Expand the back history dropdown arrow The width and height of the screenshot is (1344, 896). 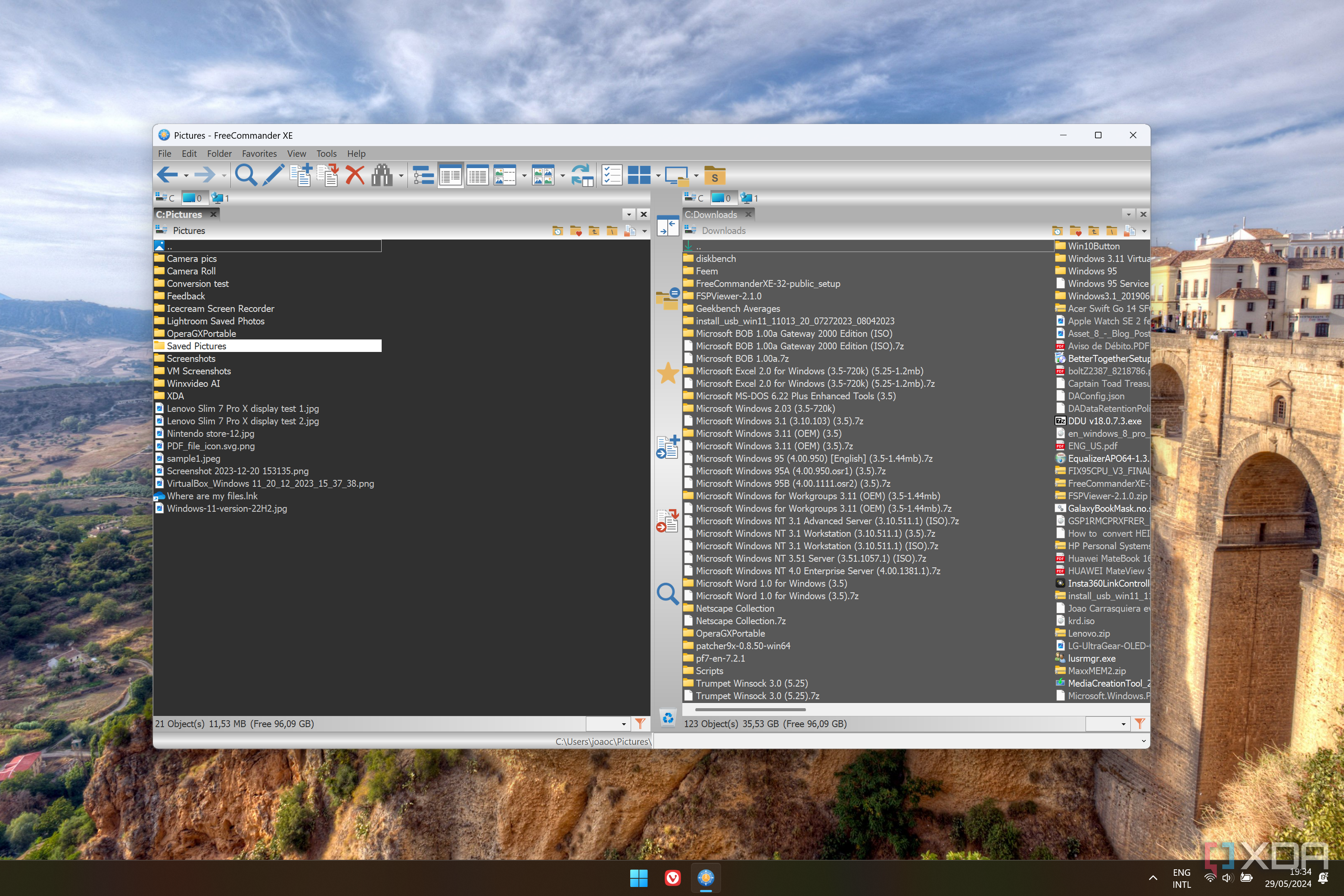[x=186, y=176]
